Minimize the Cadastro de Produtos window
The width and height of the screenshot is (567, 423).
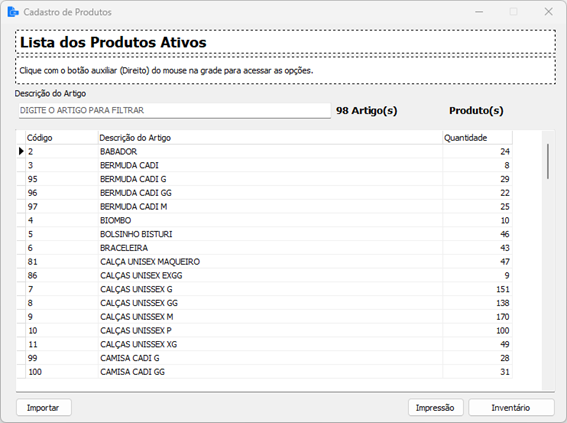point(479,12)
